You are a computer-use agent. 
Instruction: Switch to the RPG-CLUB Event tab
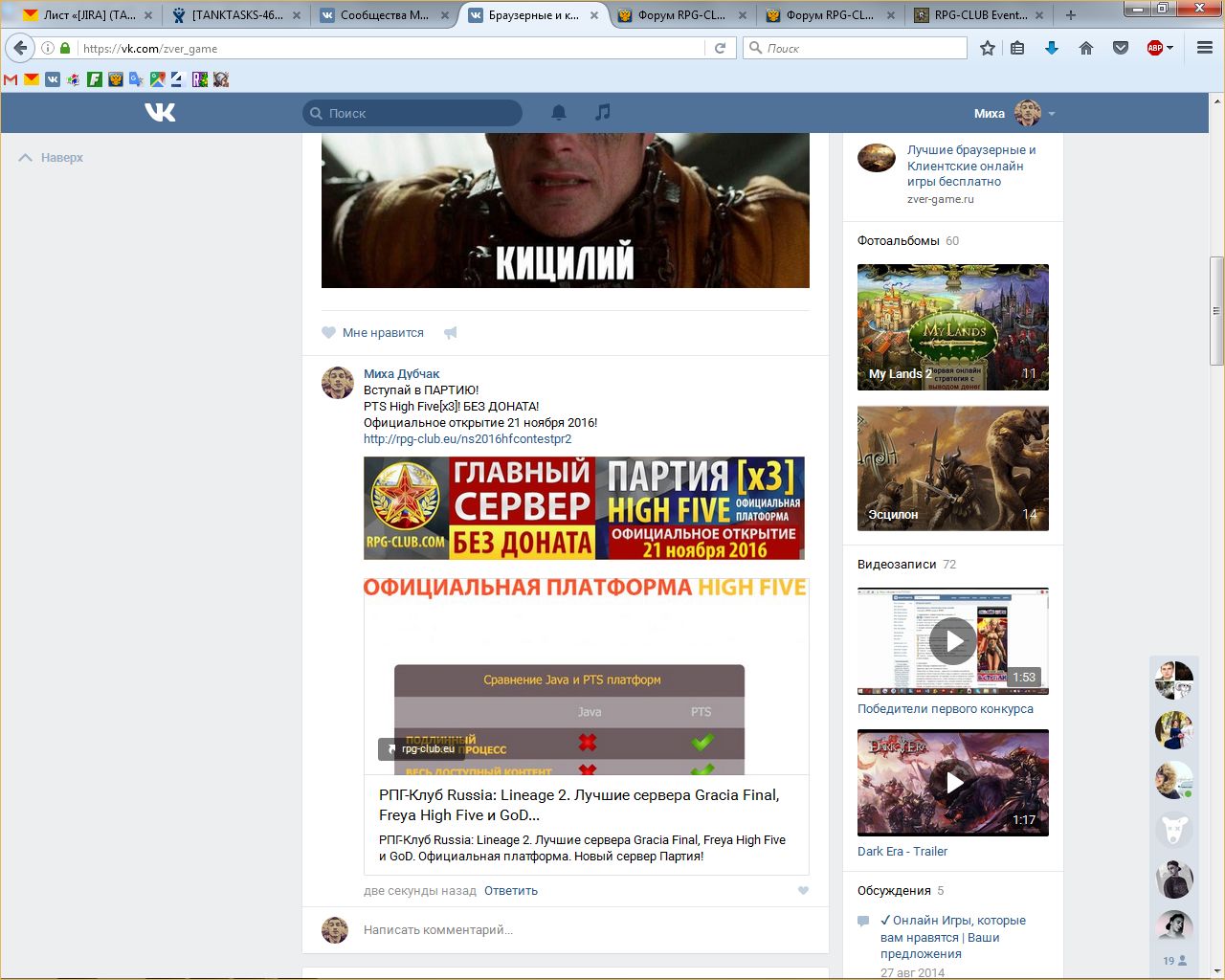click(979, 15)
